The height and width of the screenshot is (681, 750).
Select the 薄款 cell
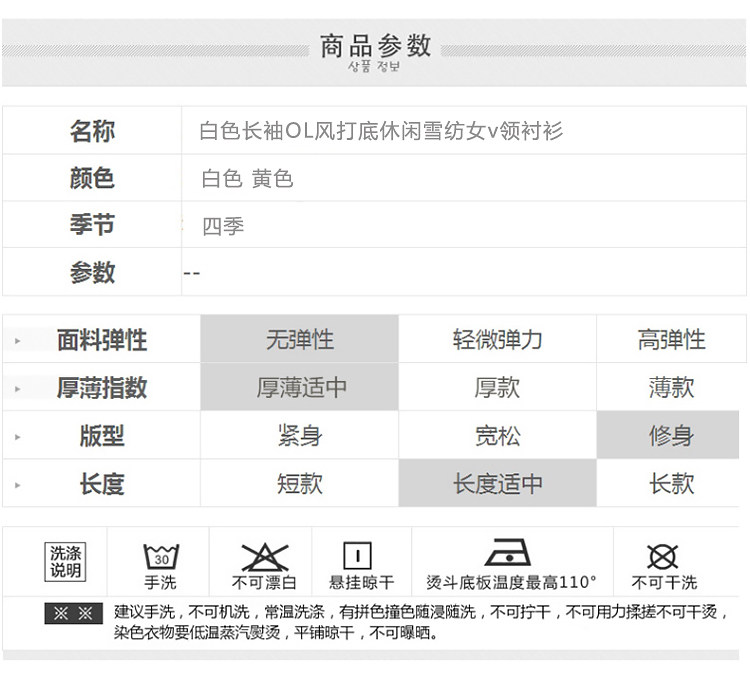(671, 386)
